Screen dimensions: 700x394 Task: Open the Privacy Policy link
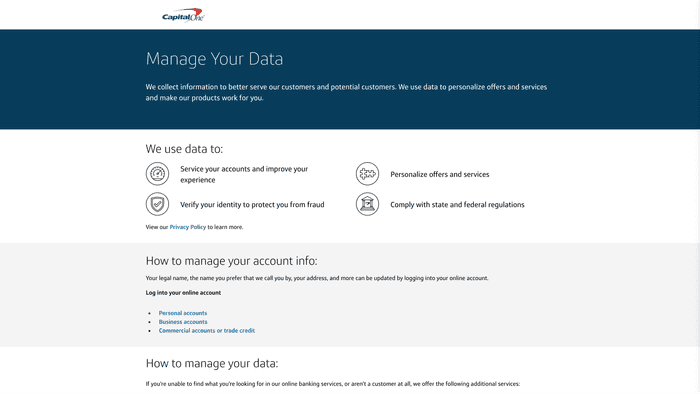(188, 227)
